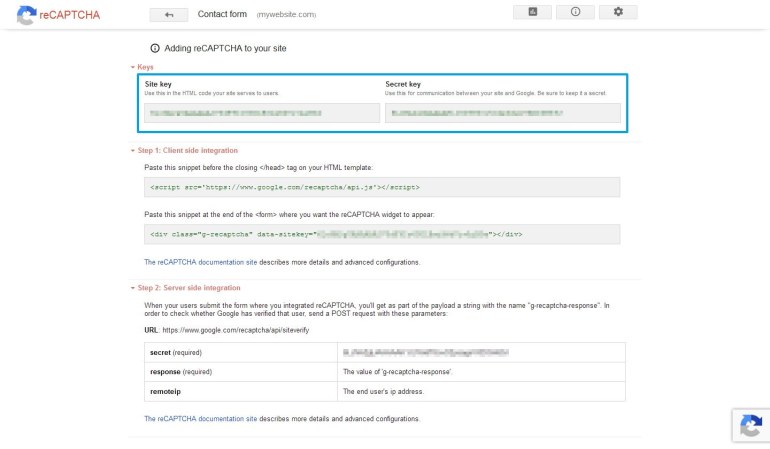The height and width of the screenshot is (449, 770).
Task: Click 'The value of g-recaptcha-response' cell
Action: click(481, 372)
